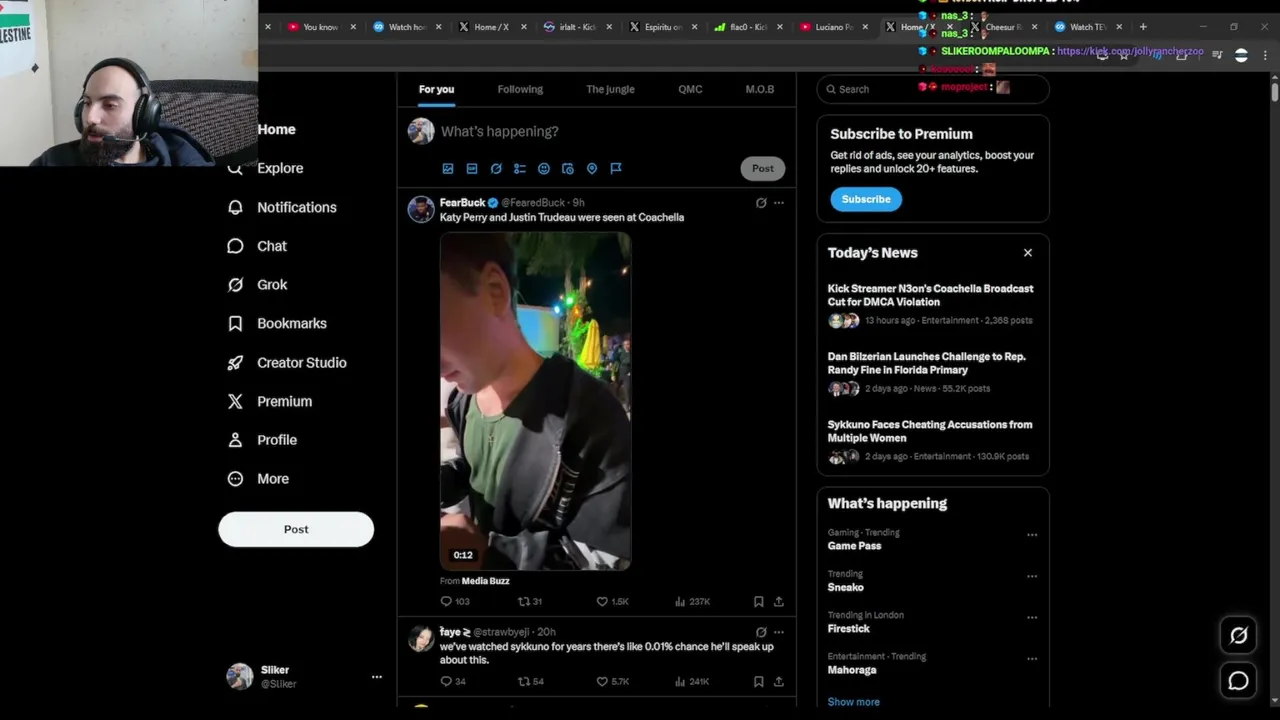This screenshot has width=1280, height=720.
Task: Switch to the For you tab
Action: click(x=436, y=89)
